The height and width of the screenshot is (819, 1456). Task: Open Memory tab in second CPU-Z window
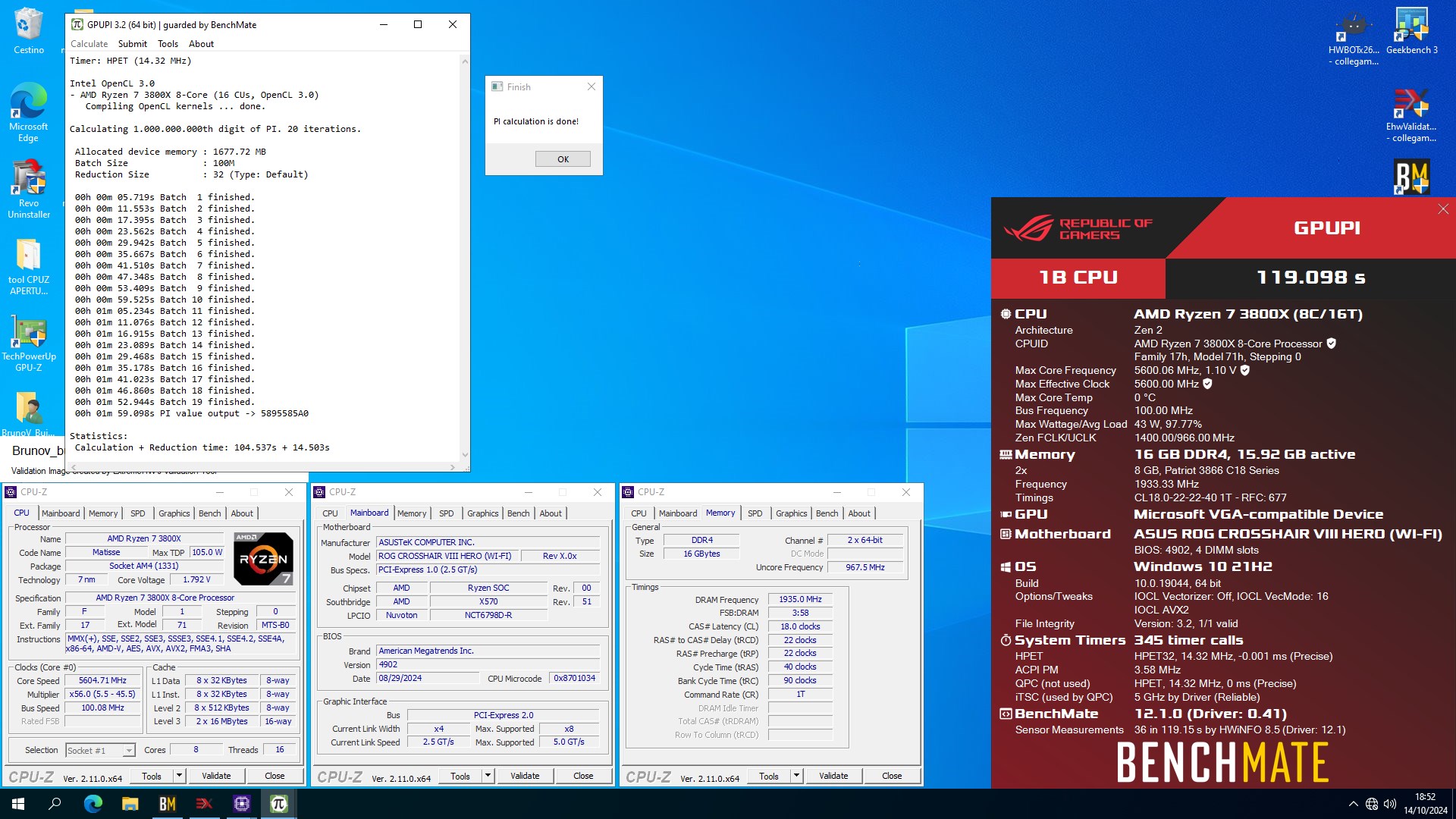pos(412,513)
